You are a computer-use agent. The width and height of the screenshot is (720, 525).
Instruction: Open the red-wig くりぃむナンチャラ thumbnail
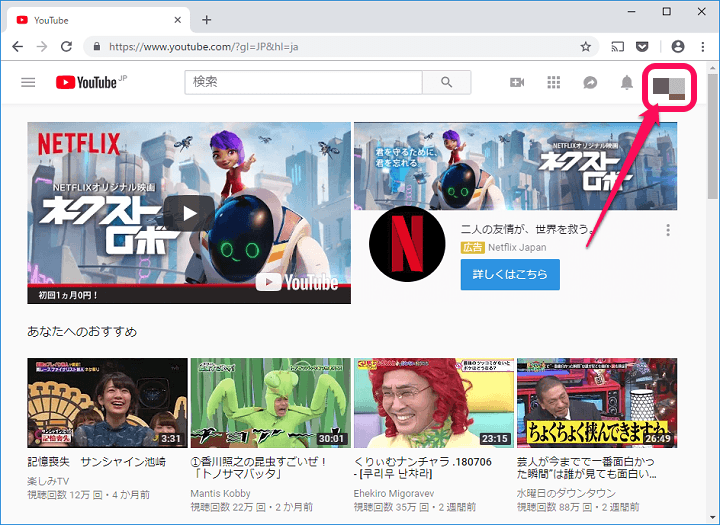[434, 403]
